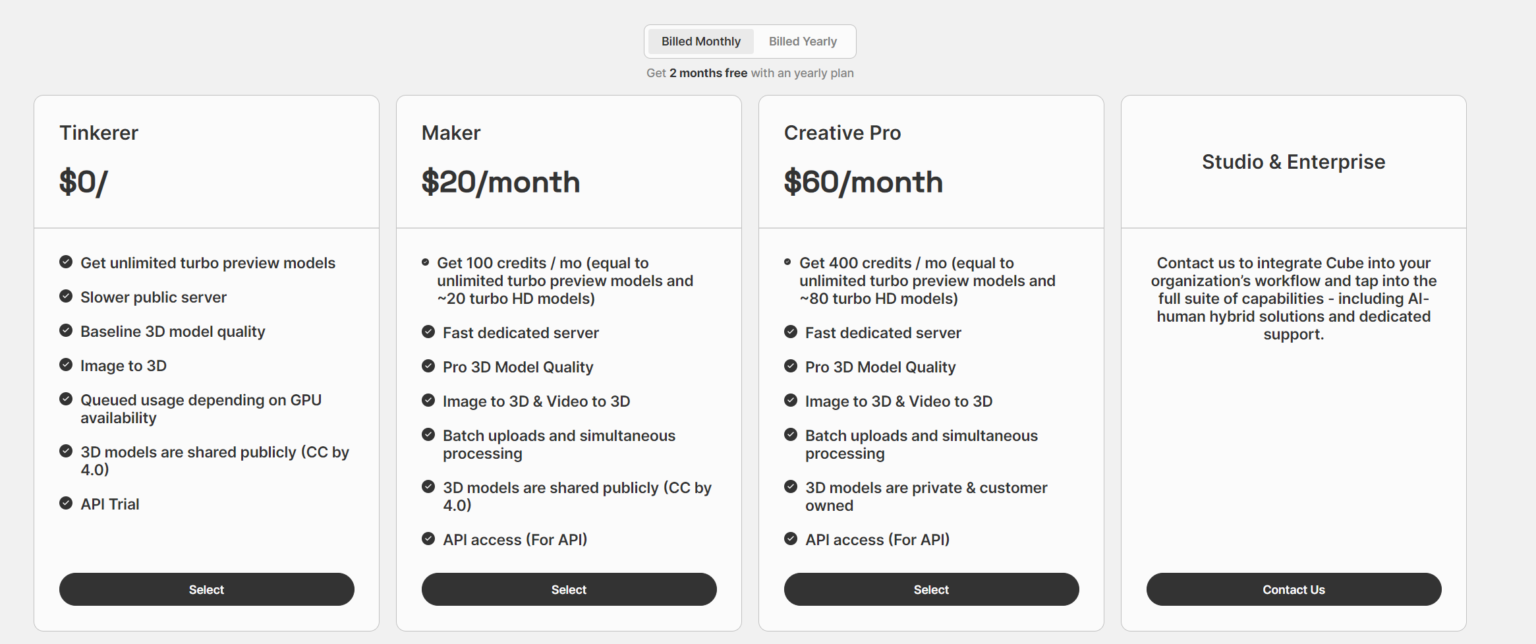
Task: Select the Creative Pro plan
Action: pyautogui.click(x=930, y=590)
